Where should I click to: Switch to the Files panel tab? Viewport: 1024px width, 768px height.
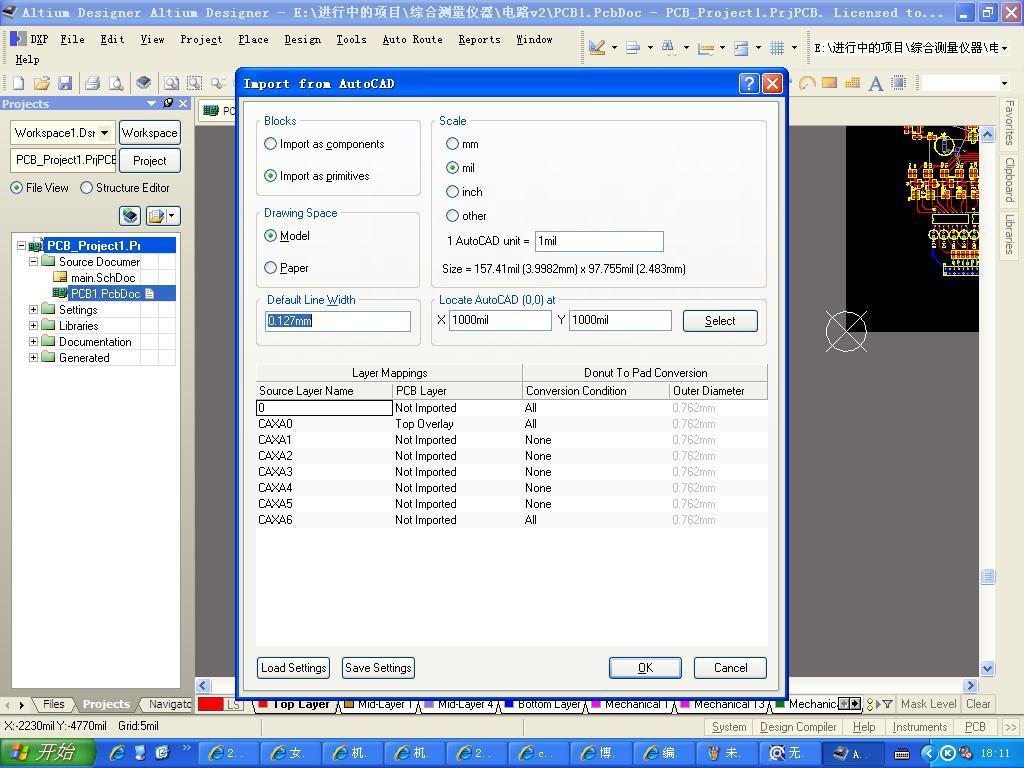pyautogui.click(x=54, y=704)
